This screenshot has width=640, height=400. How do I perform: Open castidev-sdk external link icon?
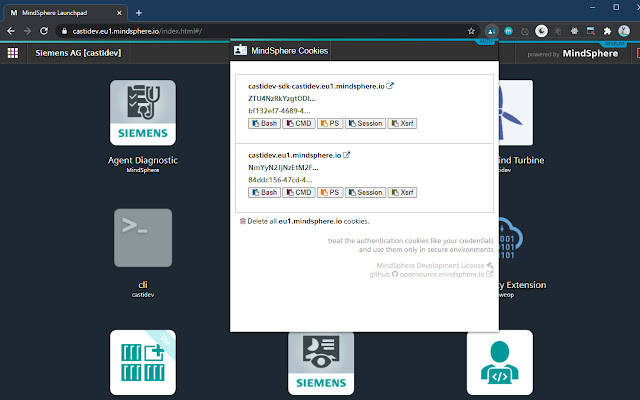[x=390, y=86]
